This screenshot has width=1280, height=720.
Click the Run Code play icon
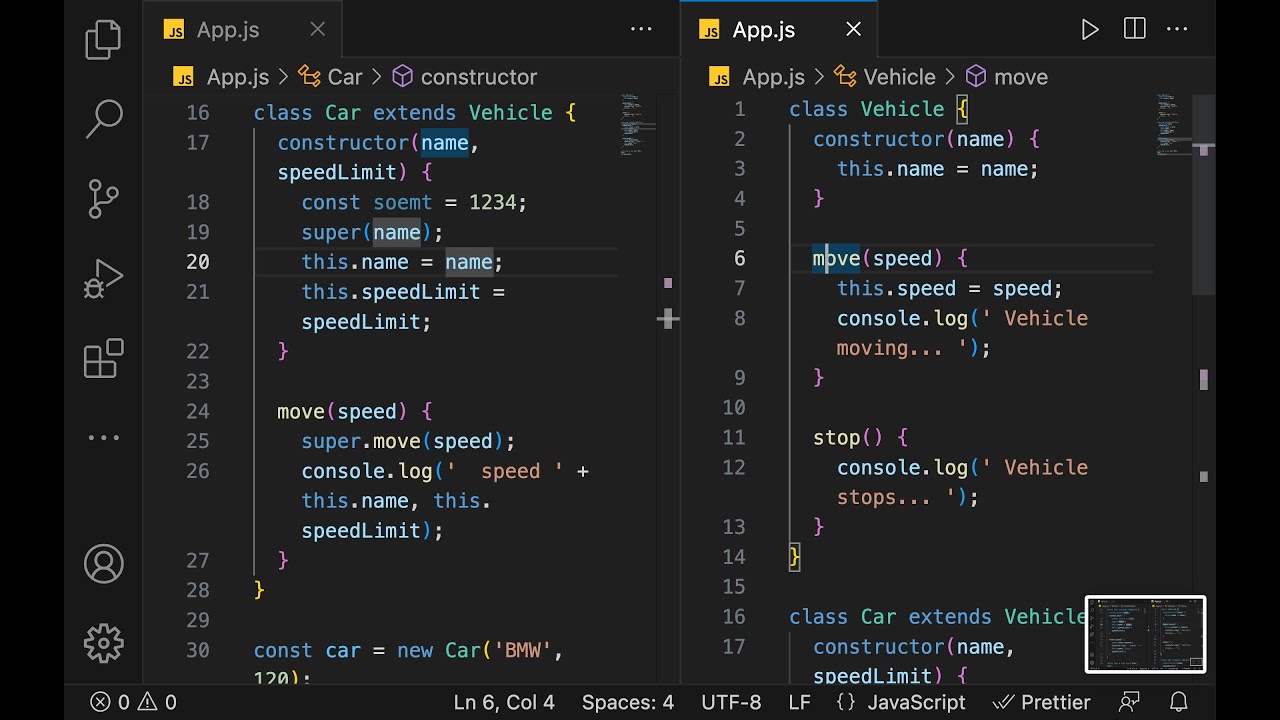click(x=1090, y=30)
